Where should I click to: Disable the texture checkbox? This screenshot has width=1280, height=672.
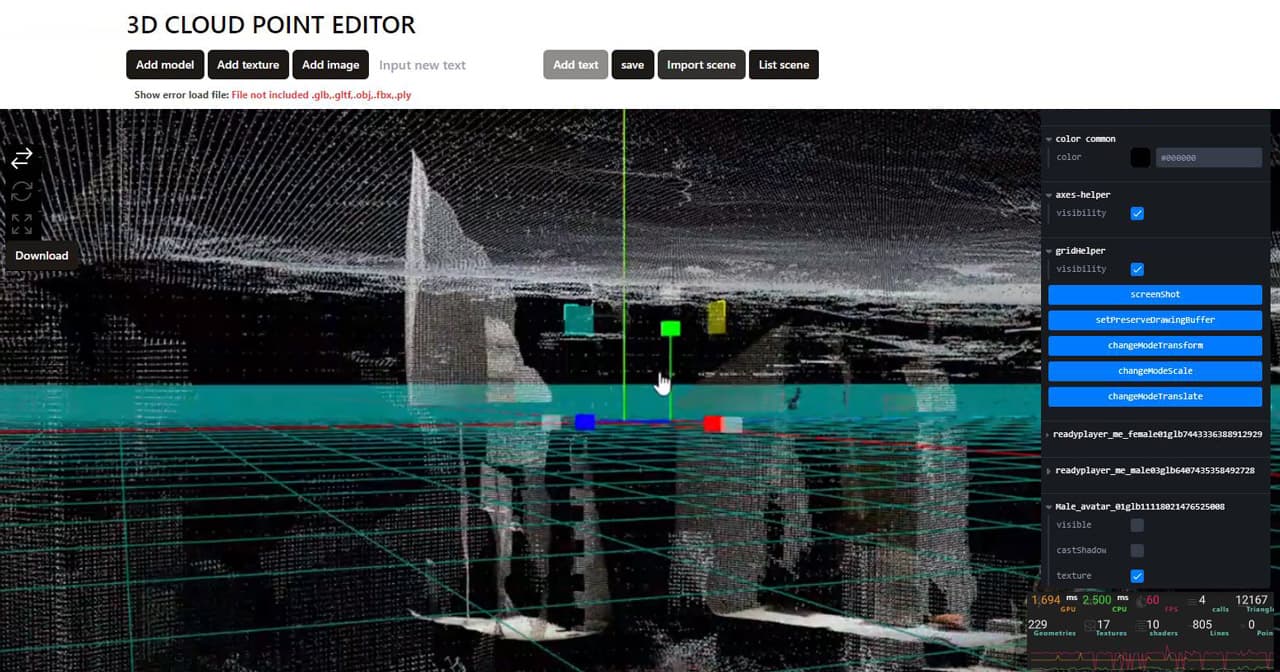(1137, 576)
